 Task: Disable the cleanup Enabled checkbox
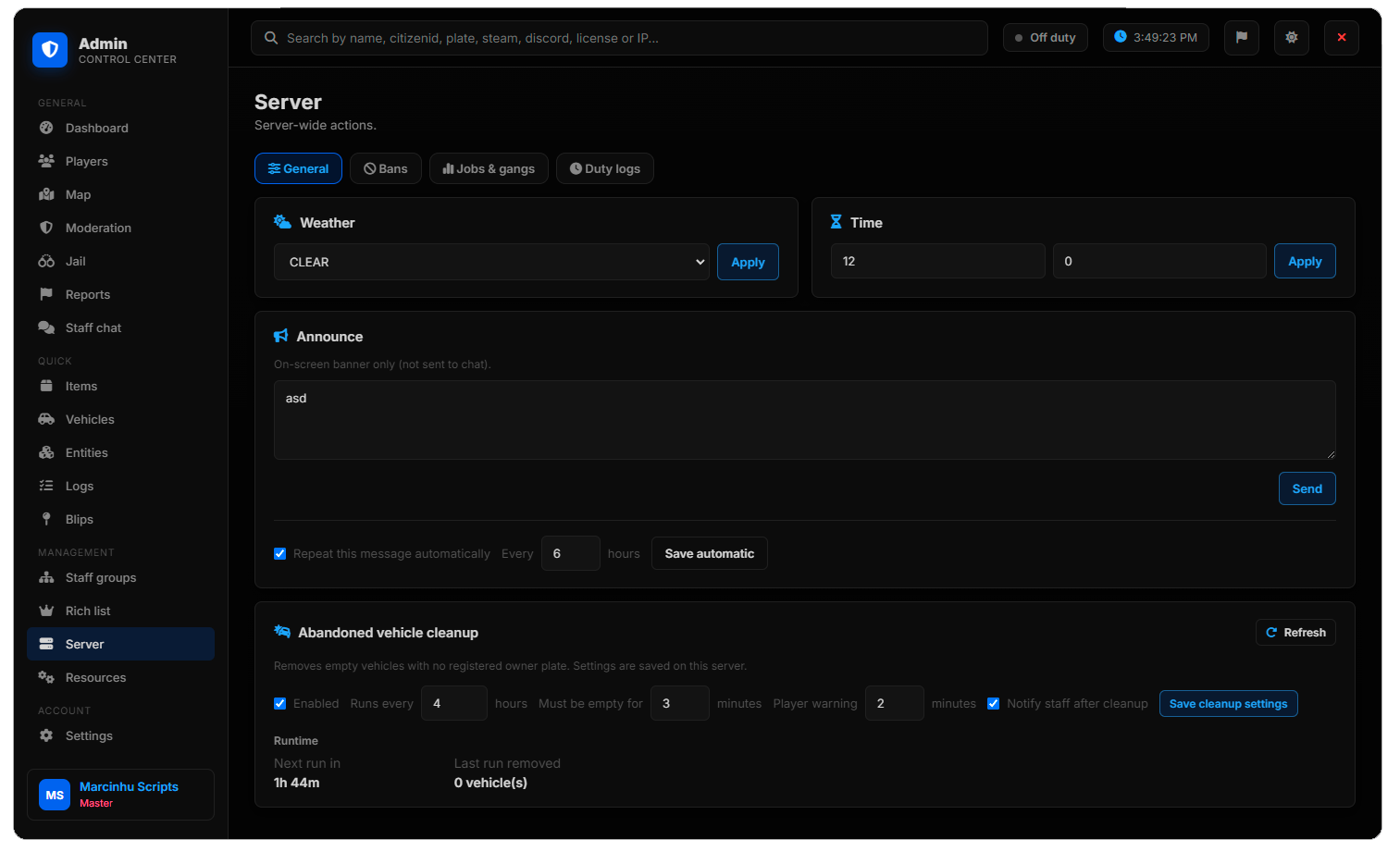(279, 704)
